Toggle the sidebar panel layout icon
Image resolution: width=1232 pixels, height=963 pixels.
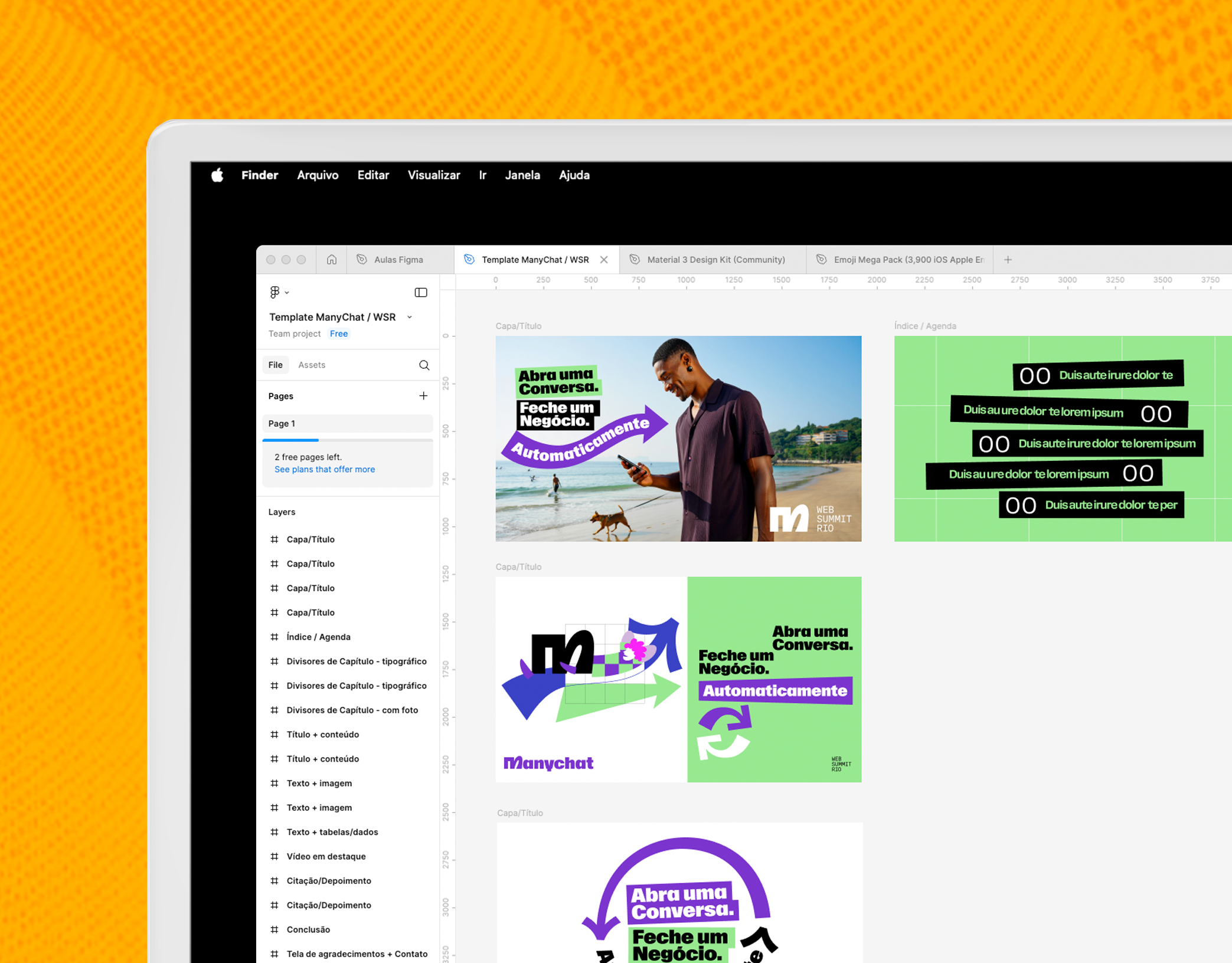coord(421,293)
